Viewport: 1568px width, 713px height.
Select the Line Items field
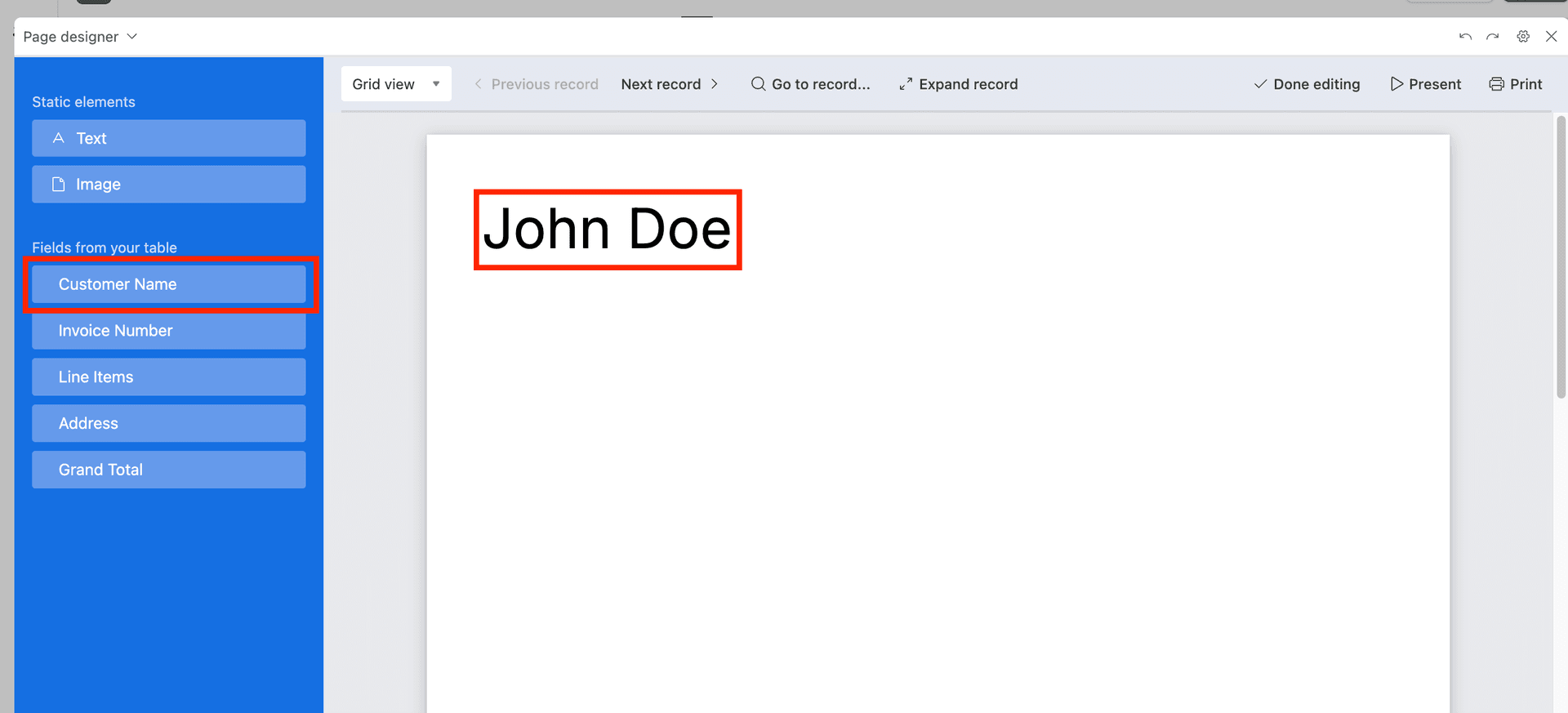[x=169, y=377]
